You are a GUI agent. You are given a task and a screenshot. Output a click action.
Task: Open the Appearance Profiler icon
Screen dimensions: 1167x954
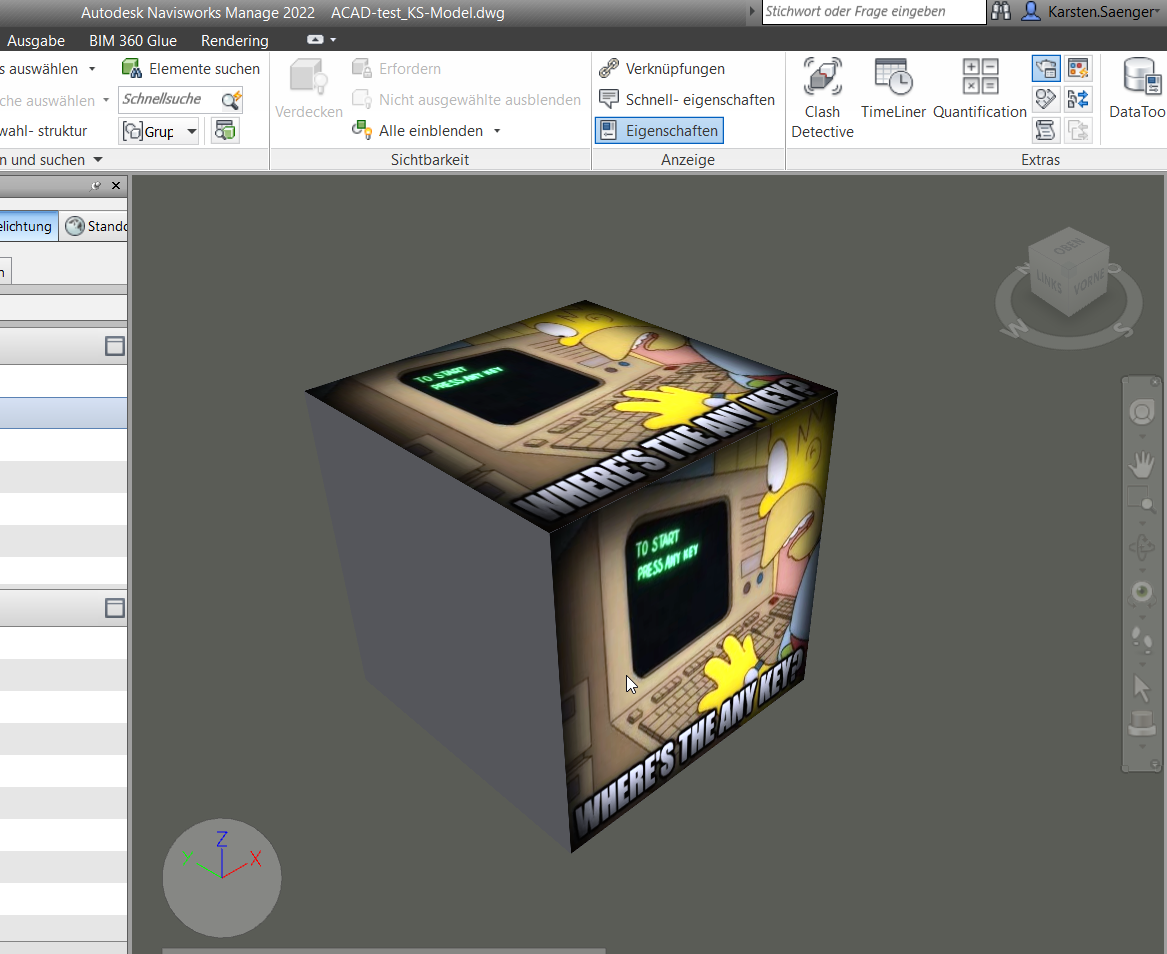pos(1078,69)
